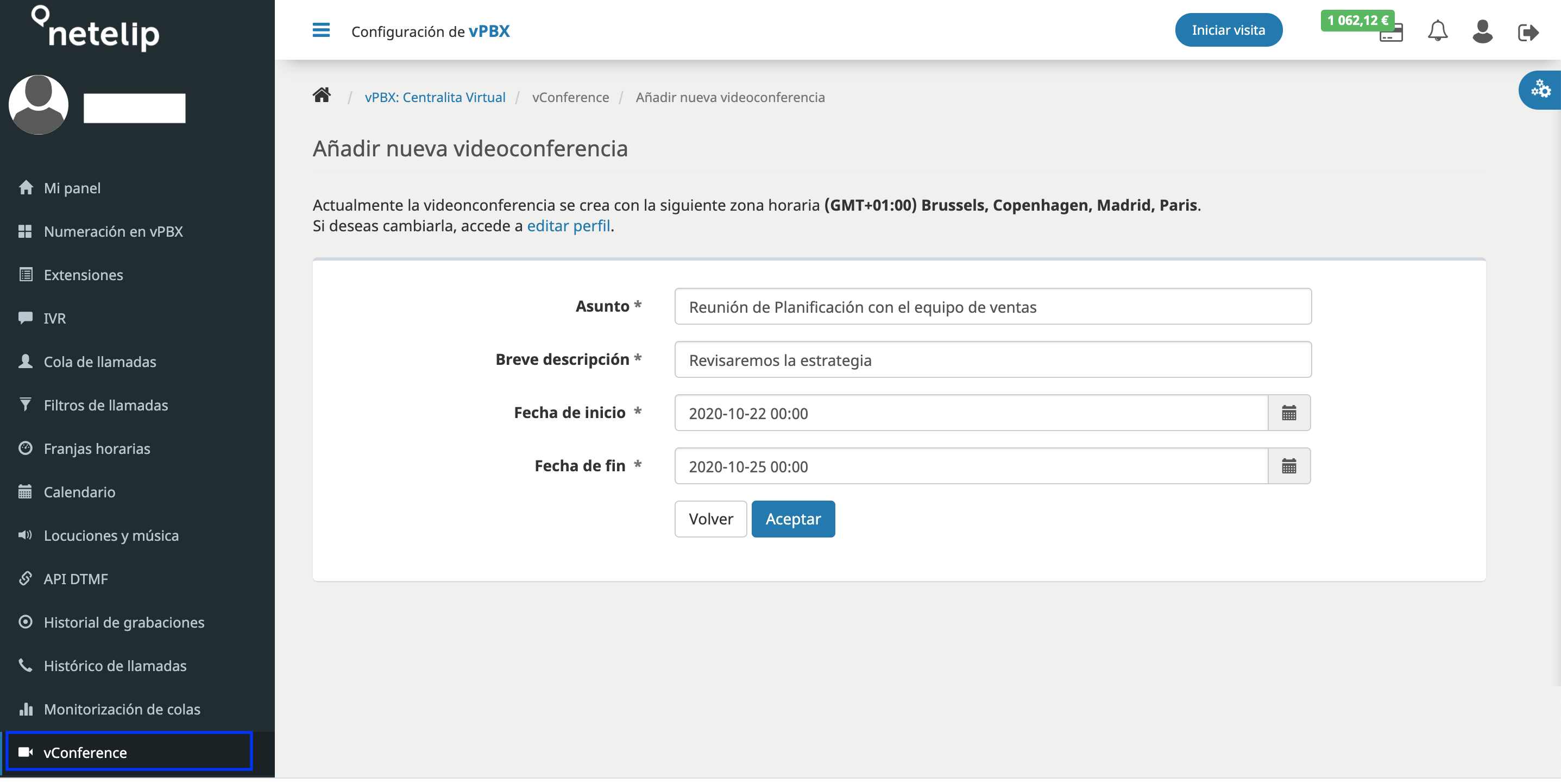The height and width of the screenshot is (784, 1561).
Task: Open the user account icon
Action: (1482, 31)
